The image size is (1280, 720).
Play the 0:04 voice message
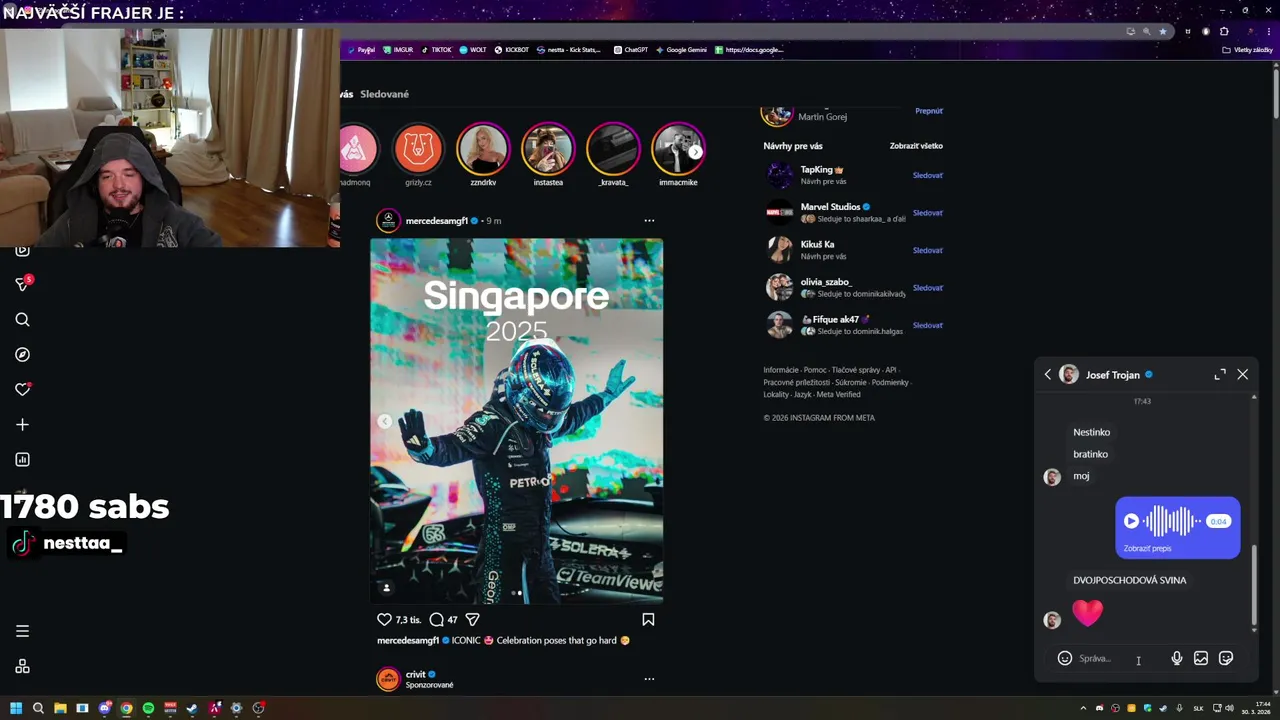1131,521
